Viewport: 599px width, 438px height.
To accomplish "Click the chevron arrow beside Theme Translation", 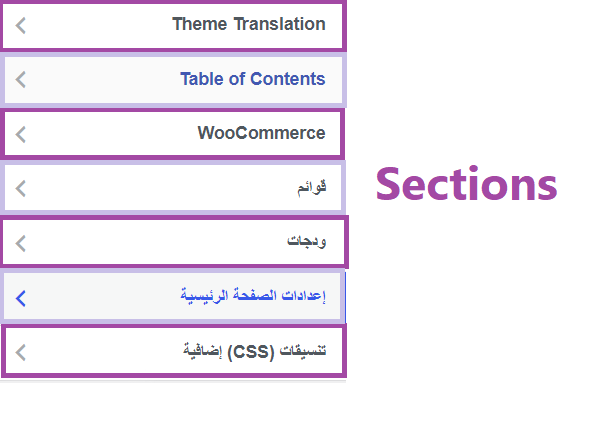I will (x=21, y=26).
